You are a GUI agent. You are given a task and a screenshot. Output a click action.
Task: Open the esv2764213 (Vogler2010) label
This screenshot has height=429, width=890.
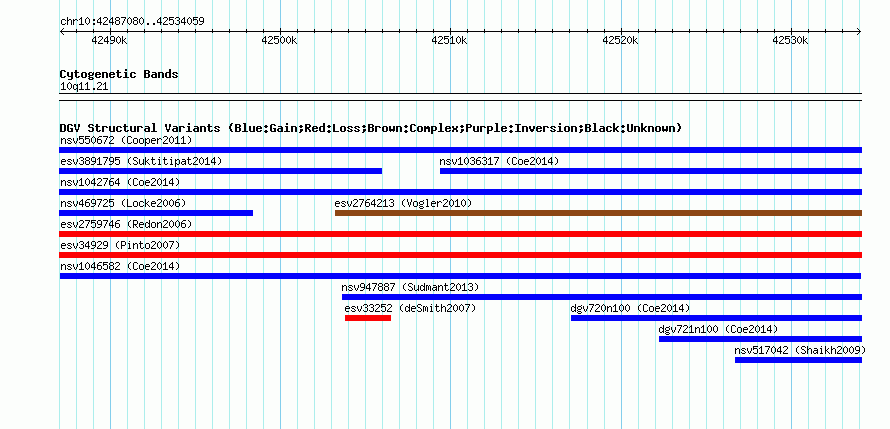[x=403, y=203]
